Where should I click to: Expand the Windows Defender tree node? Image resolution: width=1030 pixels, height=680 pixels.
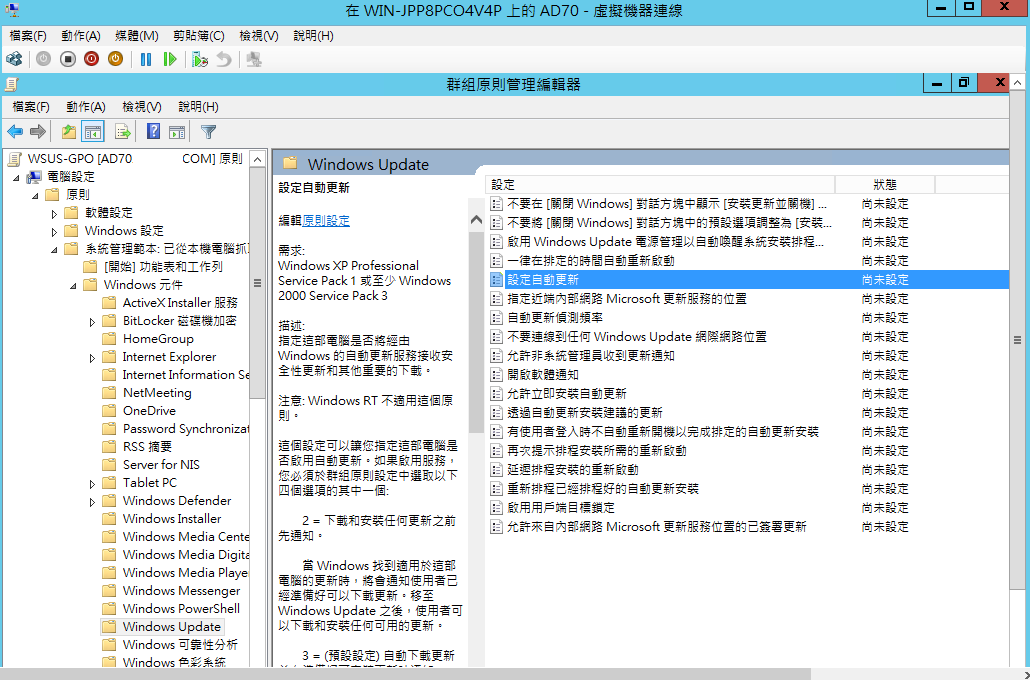point(92,502)
